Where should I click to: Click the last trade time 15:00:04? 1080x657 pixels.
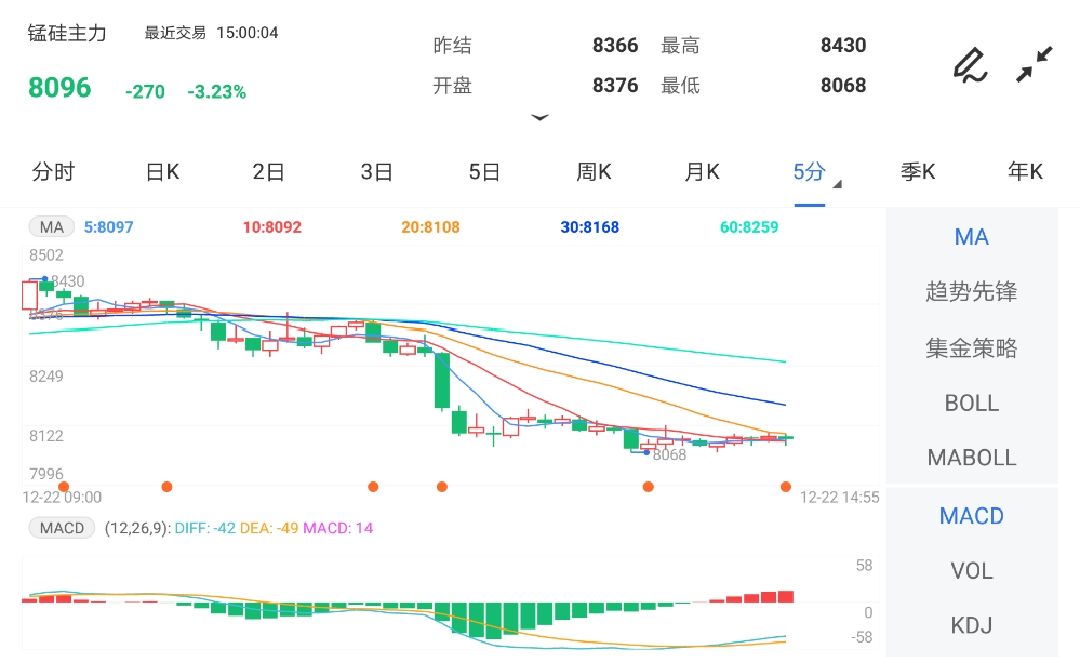247,33
